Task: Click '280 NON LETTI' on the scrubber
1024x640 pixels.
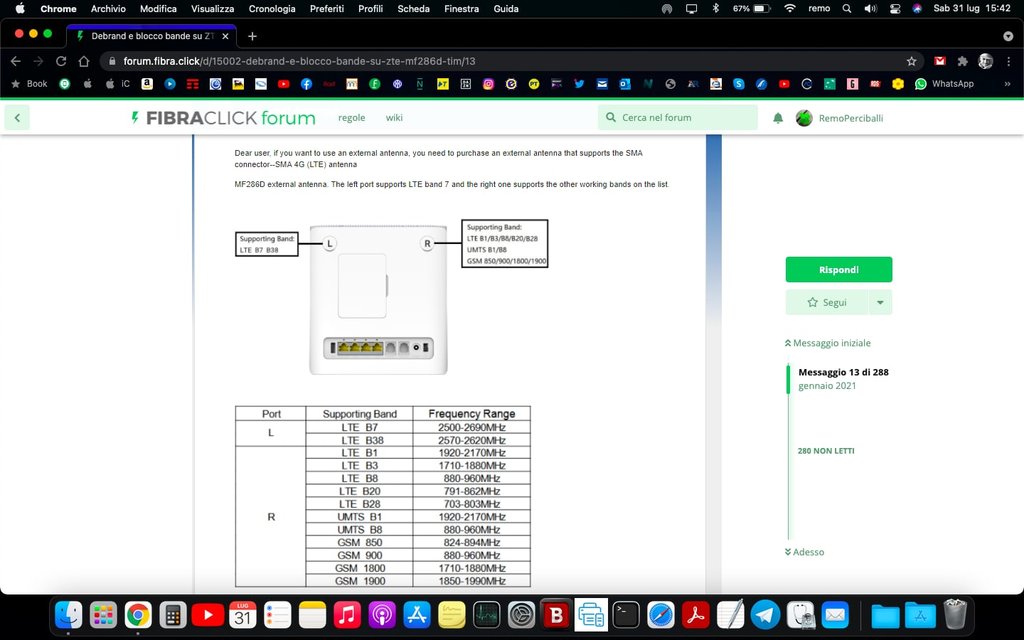Action: 825,451
